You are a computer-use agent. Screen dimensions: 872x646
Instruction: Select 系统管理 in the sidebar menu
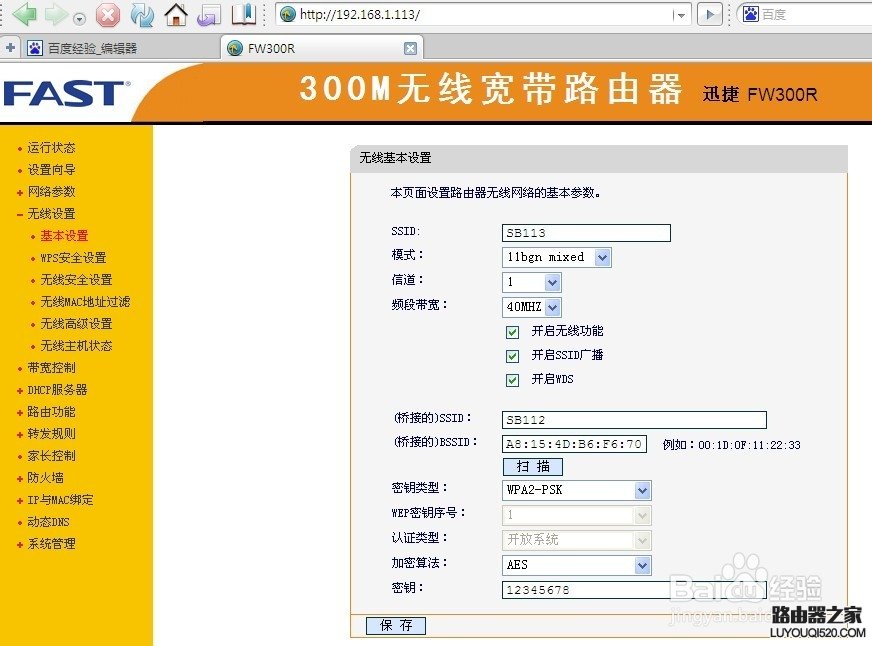[53, 543]
